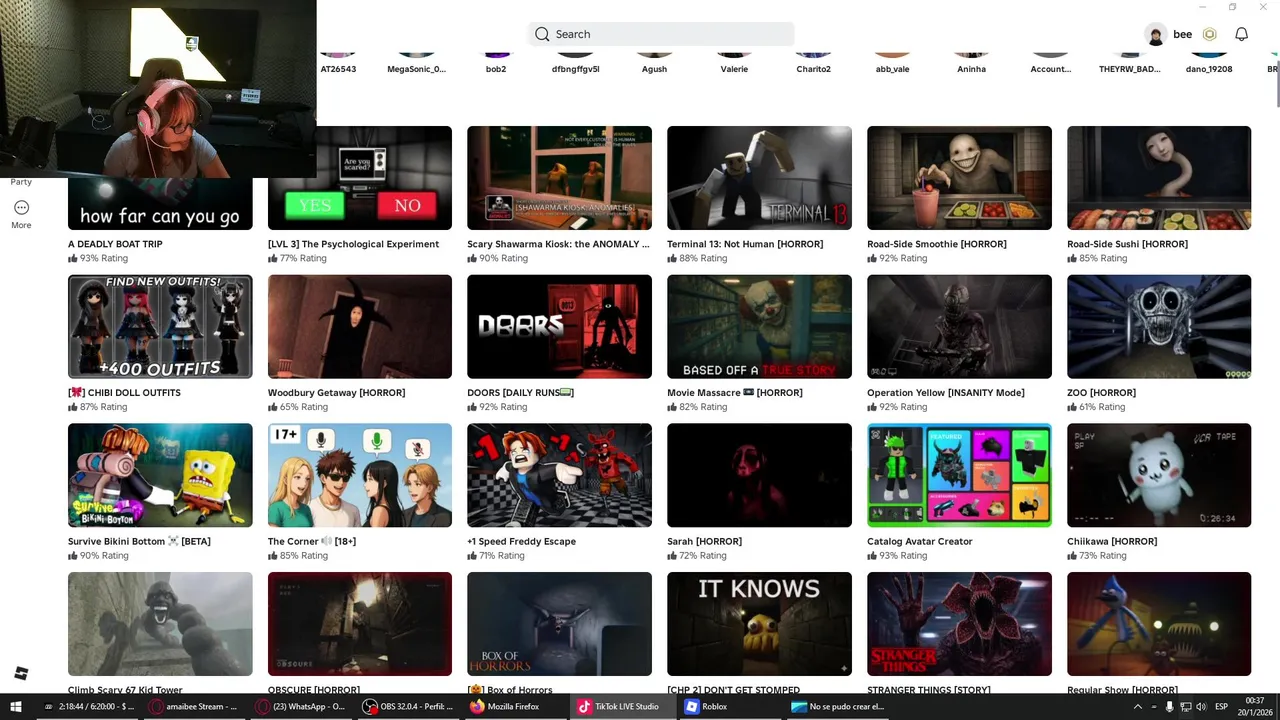Open Woodbury Getaway game thumbnail
Viewport: 1280px width, 720px height.
click(x=360, y=327)
